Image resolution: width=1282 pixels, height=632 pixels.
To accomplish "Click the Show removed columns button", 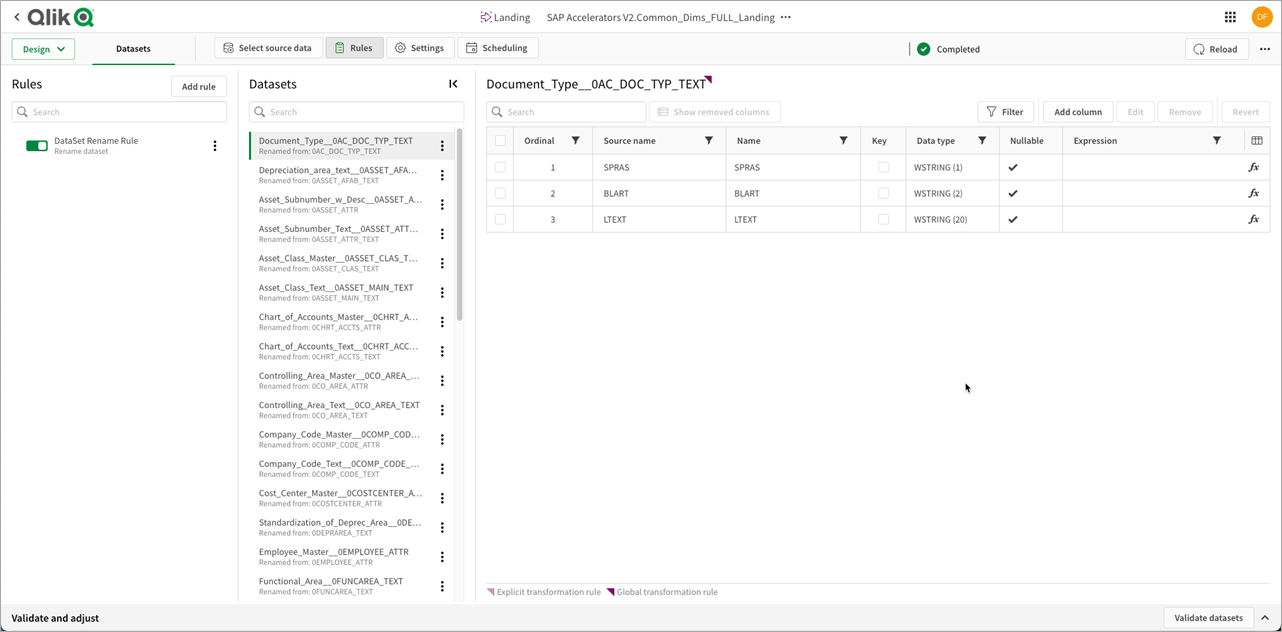I will point(715,112).
